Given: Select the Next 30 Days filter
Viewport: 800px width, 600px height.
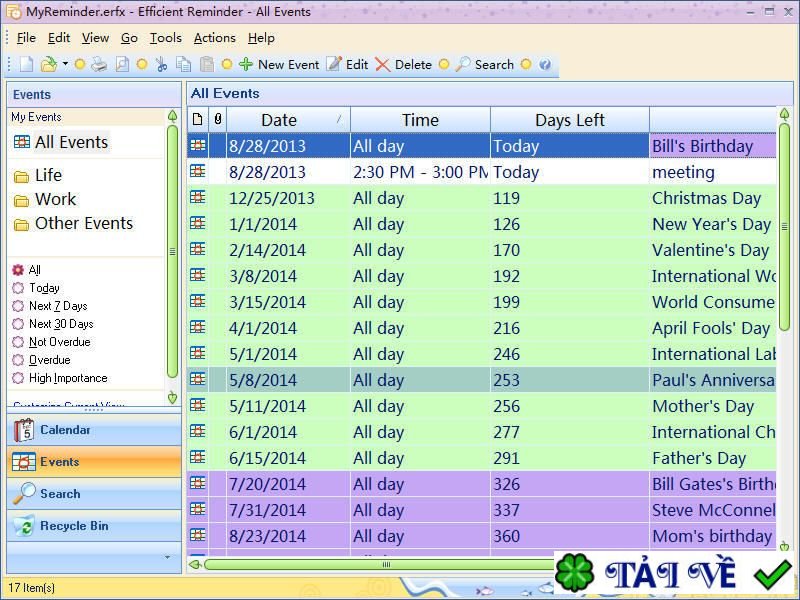Looking at the screenshot, I should pyautogui.click(x=53, y=324).
